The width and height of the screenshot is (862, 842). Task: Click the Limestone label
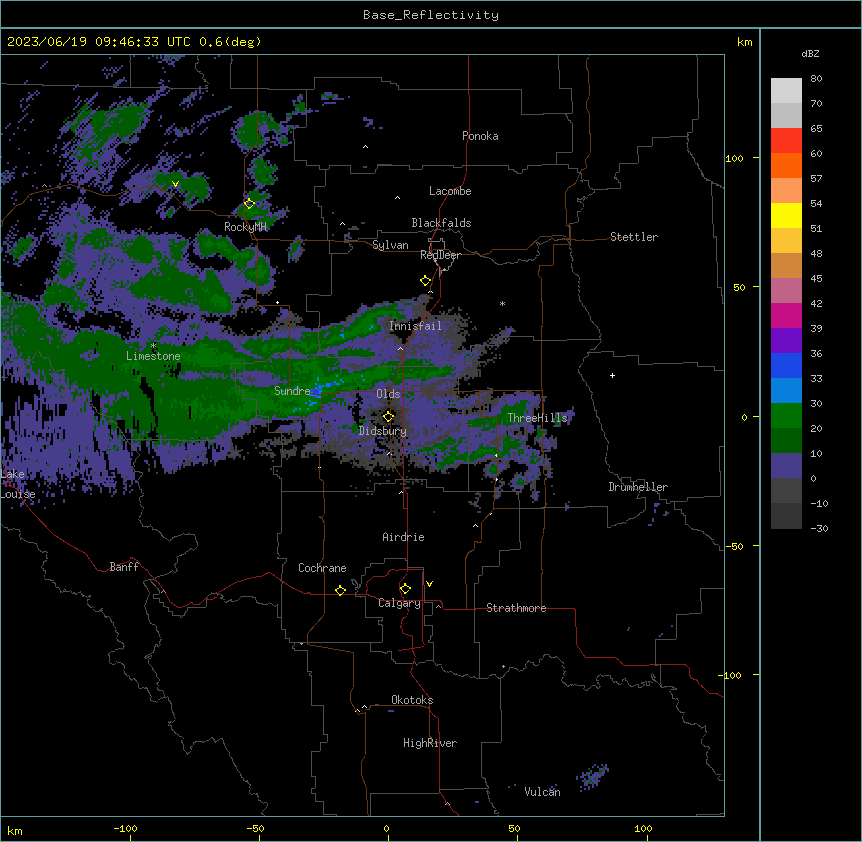click(x=153, y=356)
